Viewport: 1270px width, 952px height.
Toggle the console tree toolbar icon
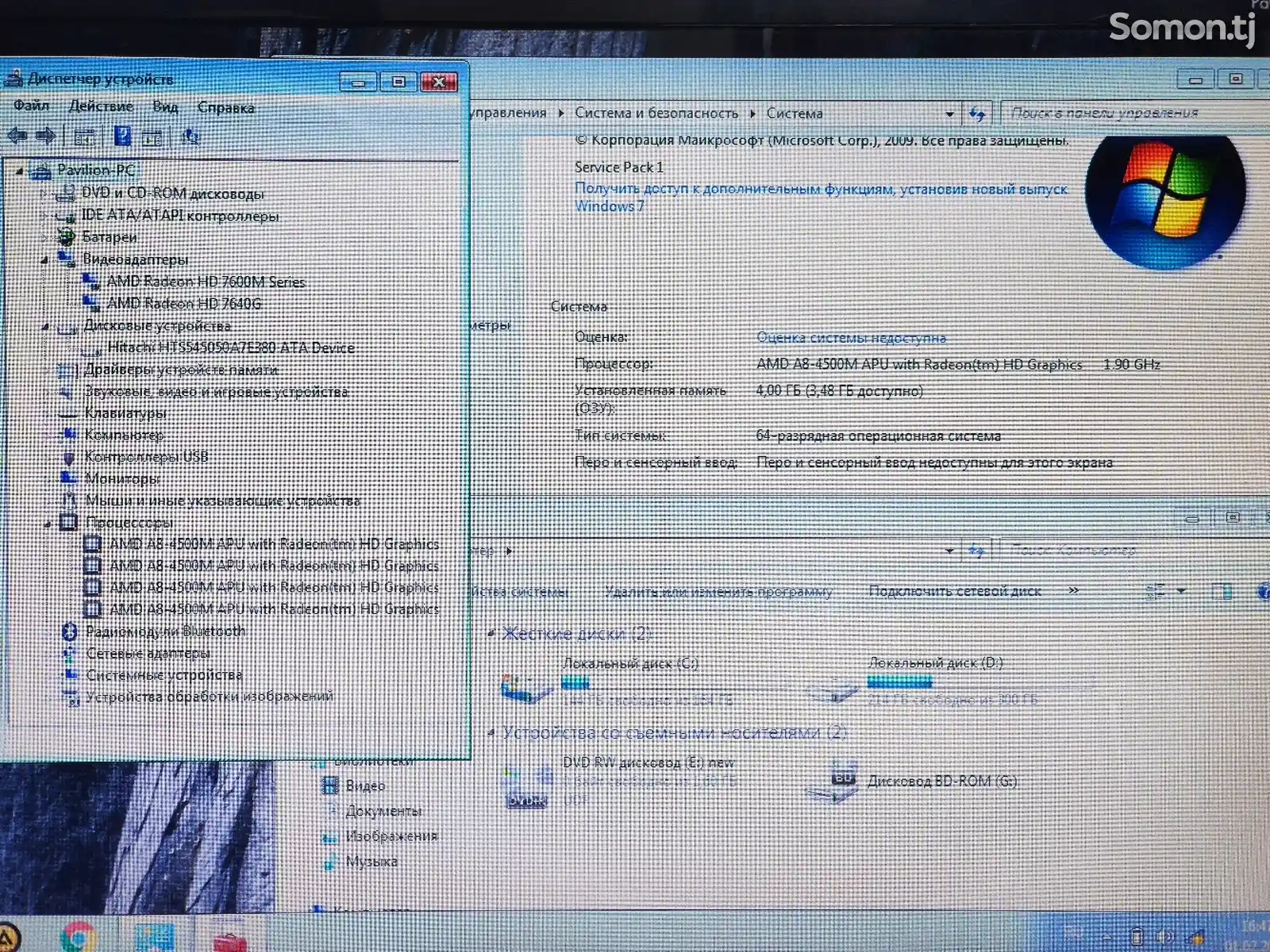(x=84, y=137)
